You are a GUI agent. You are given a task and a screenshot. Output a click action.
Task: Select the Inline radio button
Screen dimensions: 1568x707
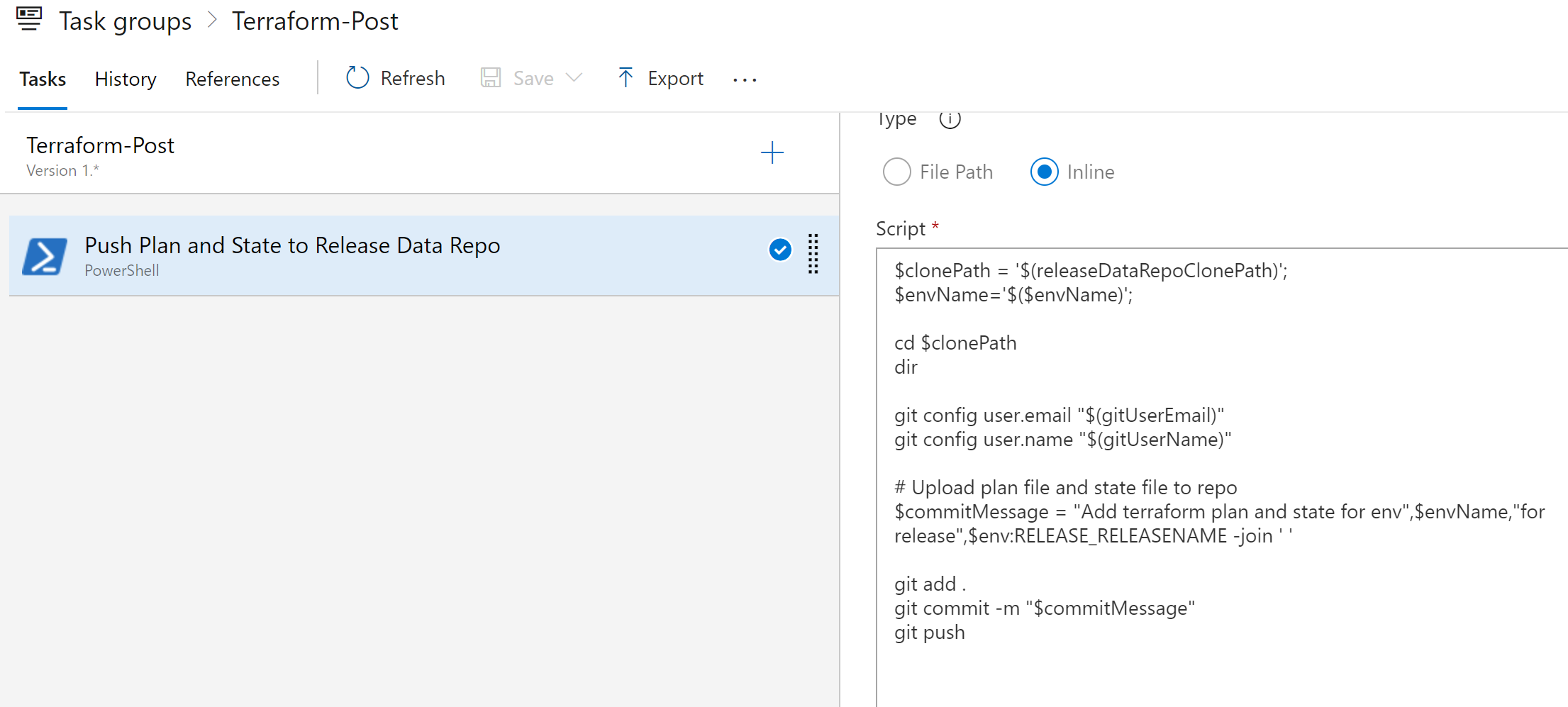click(1044, 172)
